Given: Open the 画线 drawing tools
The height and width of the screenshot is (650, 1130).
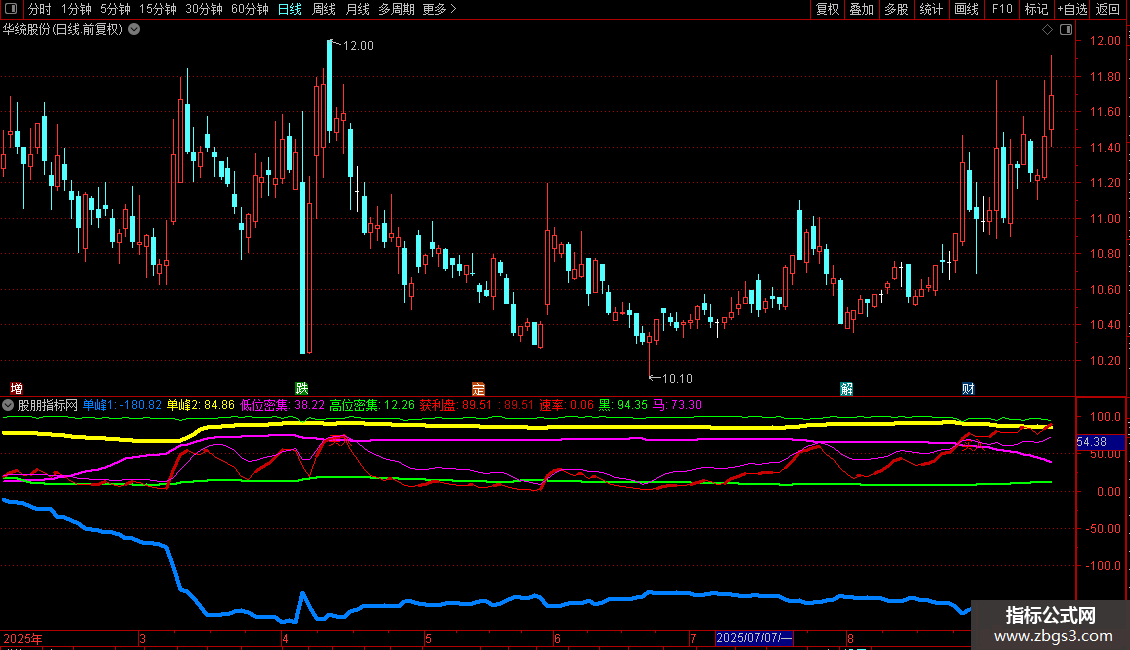Looking at the screenshot, I should pyautogui.click(x=966, y=9).
